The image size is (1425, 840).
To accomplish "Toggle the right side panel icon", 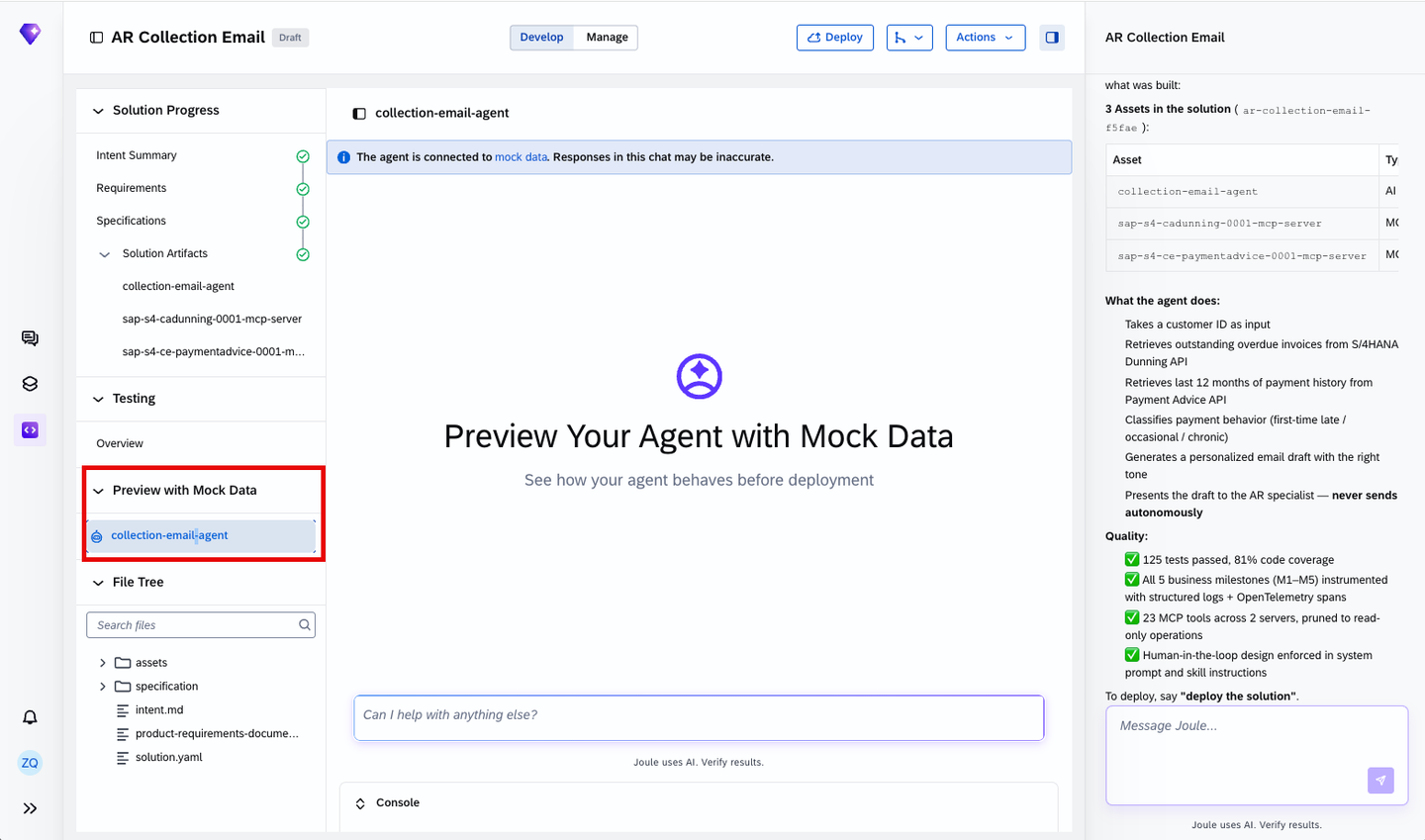I will pyautogui.click(x=1052, y=38).
